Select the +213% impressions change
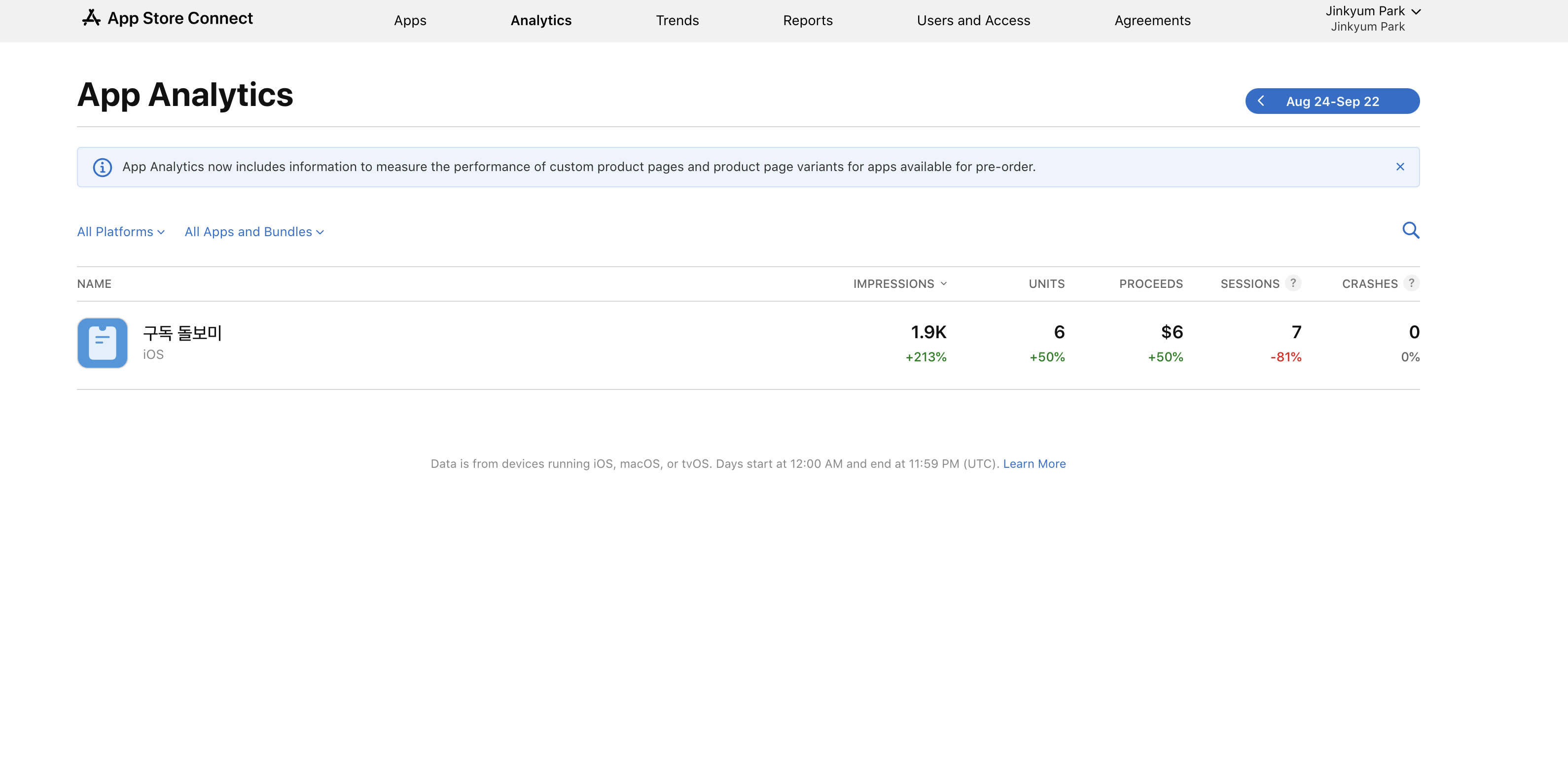Image resolution: width=1568 pixels, height=769 pixels. click(x=926, y=357)
